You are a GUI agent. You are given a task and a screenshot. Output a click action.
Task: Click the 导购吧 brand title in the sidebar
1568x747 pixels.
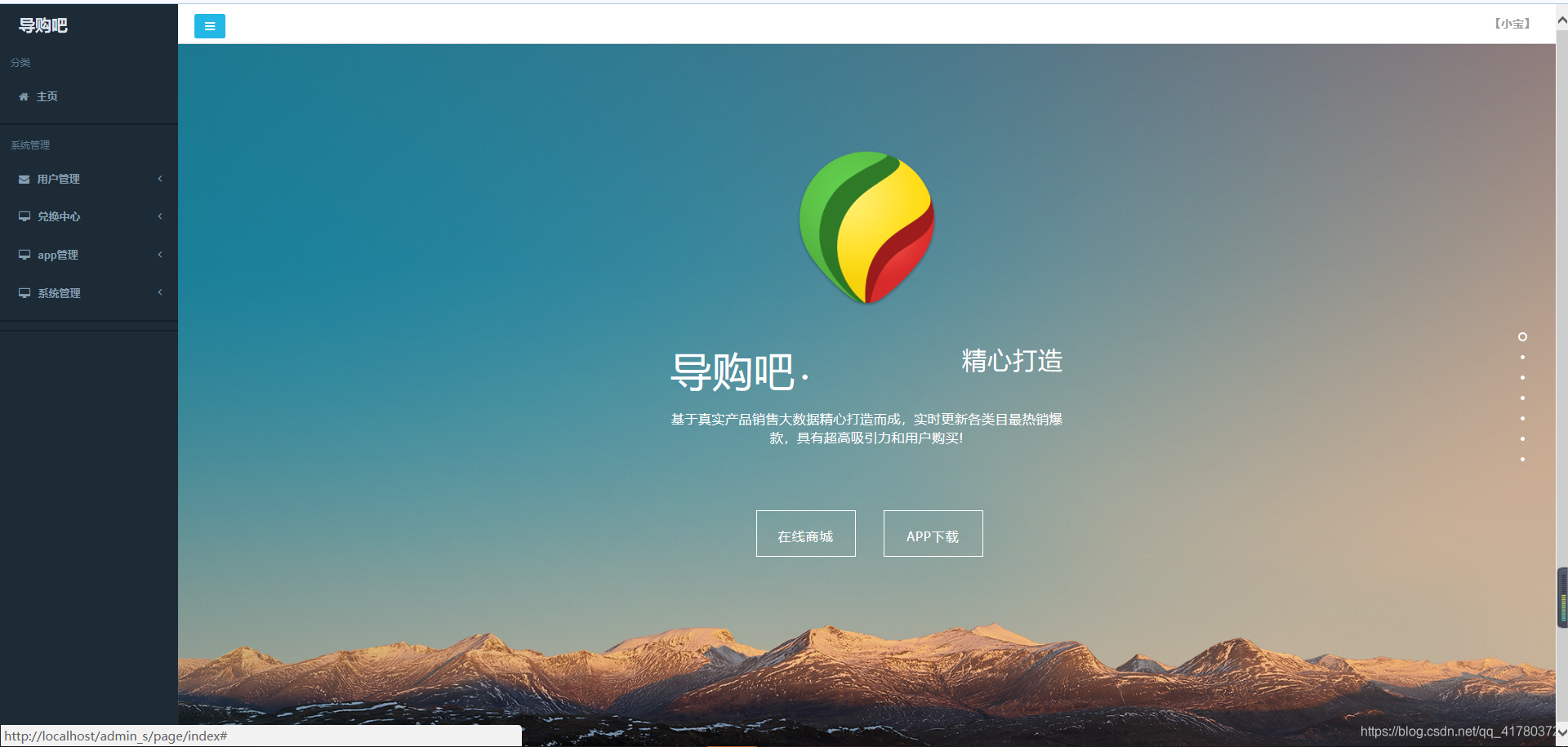(43, 26)
